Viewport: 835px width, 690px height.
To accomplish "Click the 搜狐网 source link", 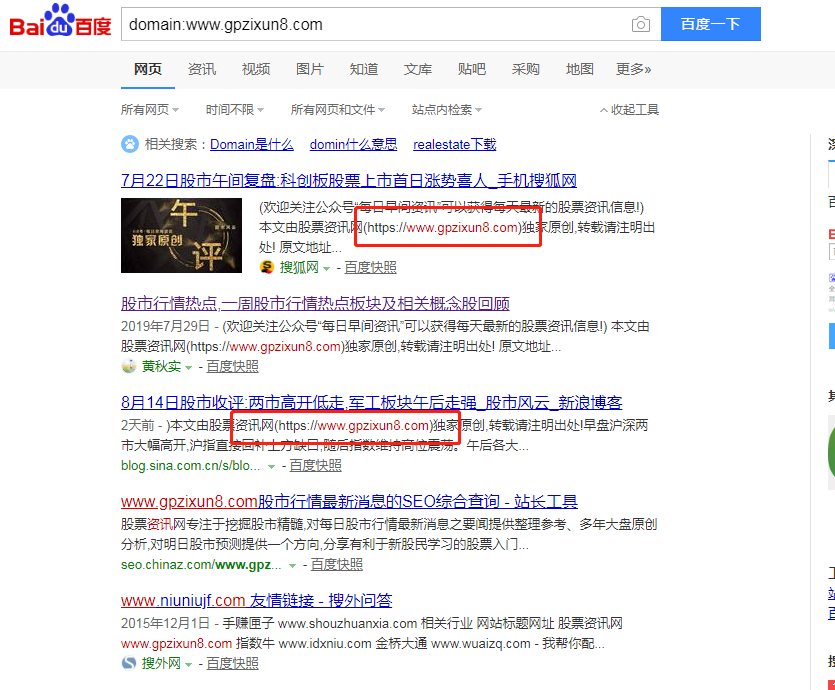I will [x=299, y=267].
